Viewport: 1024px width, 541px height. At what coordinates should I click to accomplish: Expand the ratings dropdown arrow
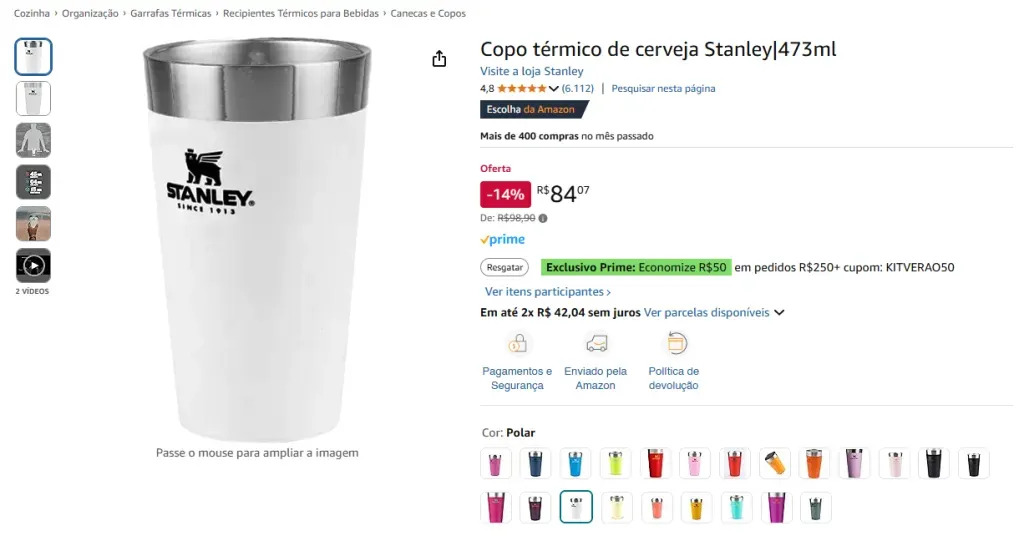(x=554, y=89)
